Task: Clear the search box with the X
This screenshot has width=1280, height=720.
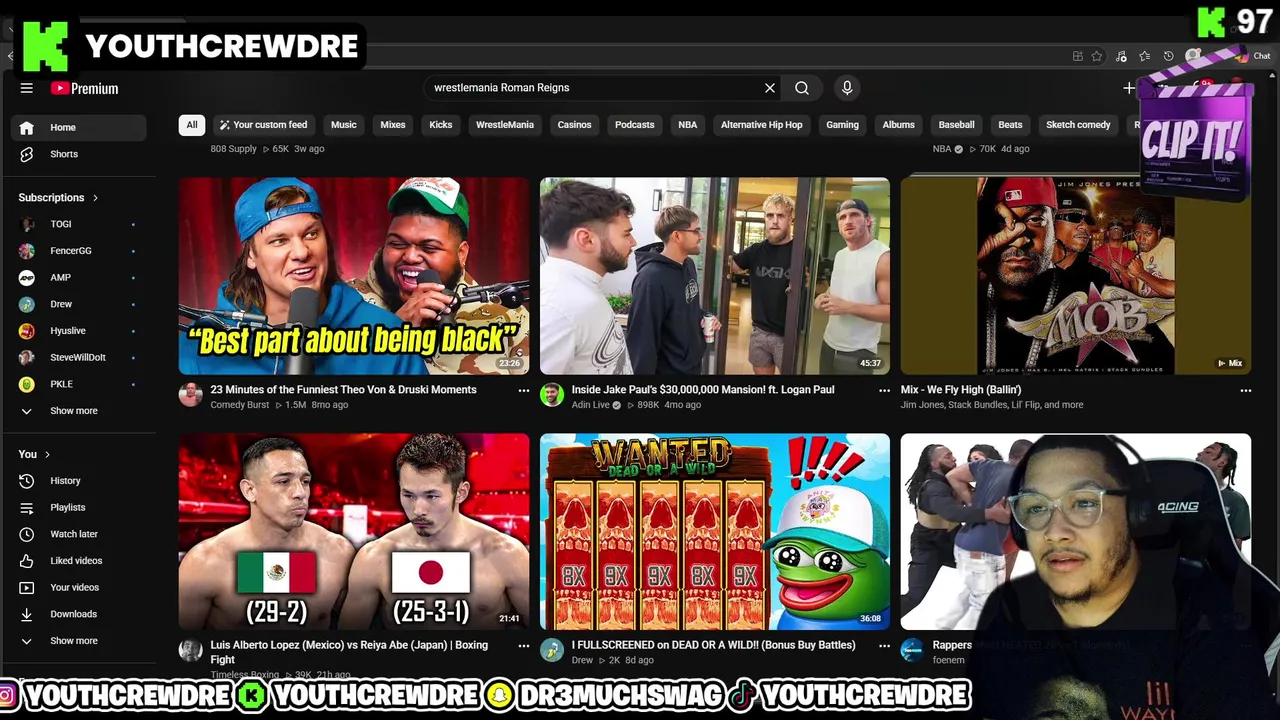Action: (770, 88)
